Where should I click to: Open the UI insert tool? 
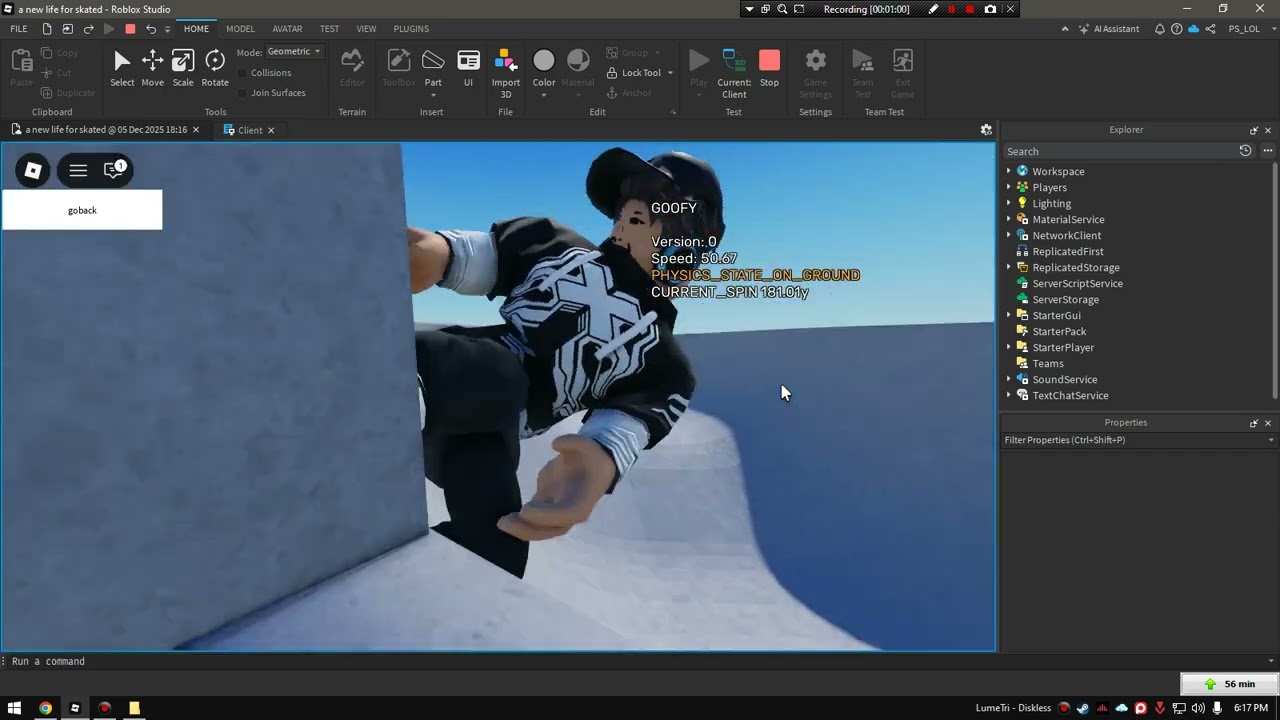(468, 69)
